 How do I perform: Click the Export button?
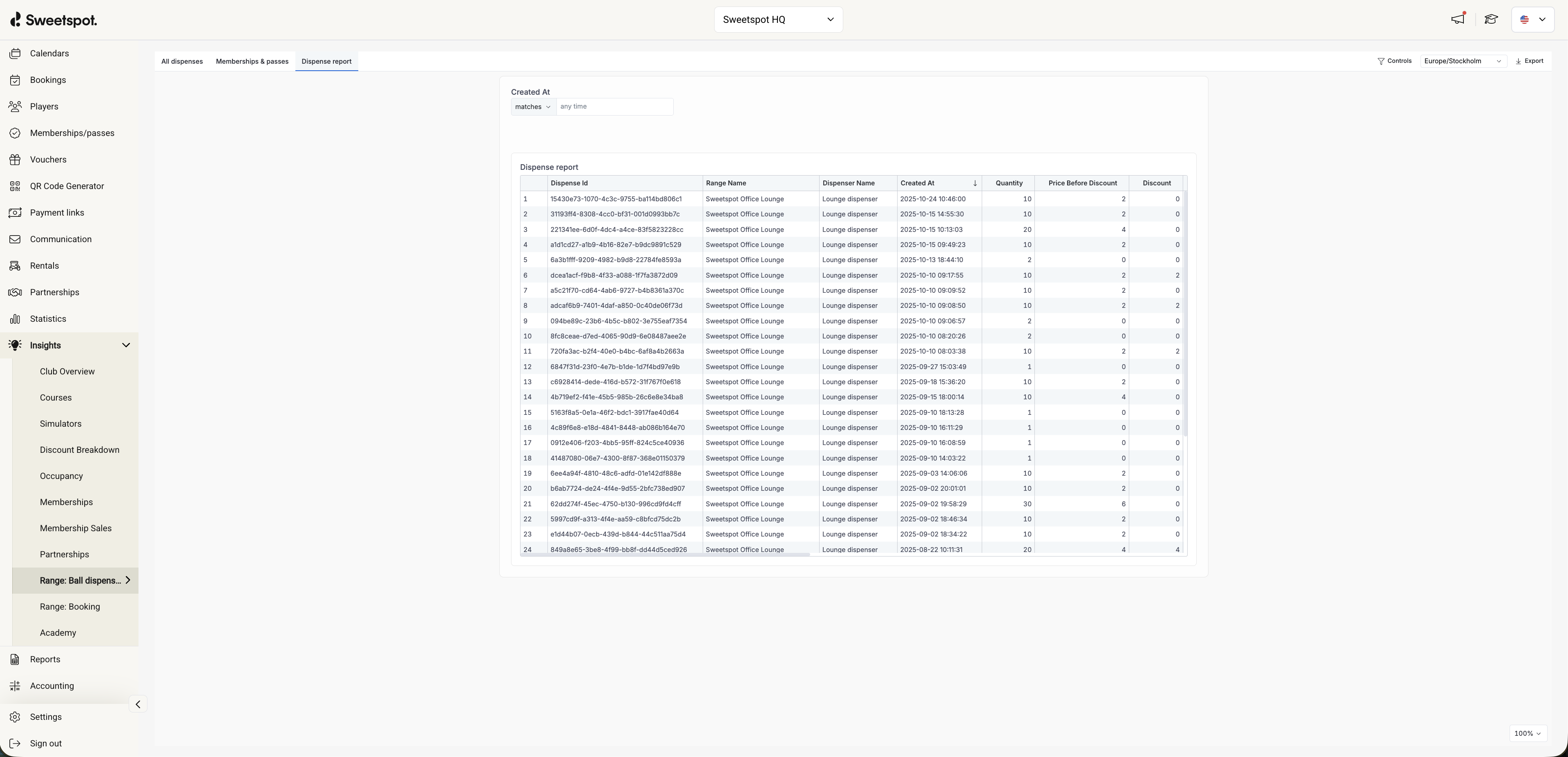(x=1529, y=61)
